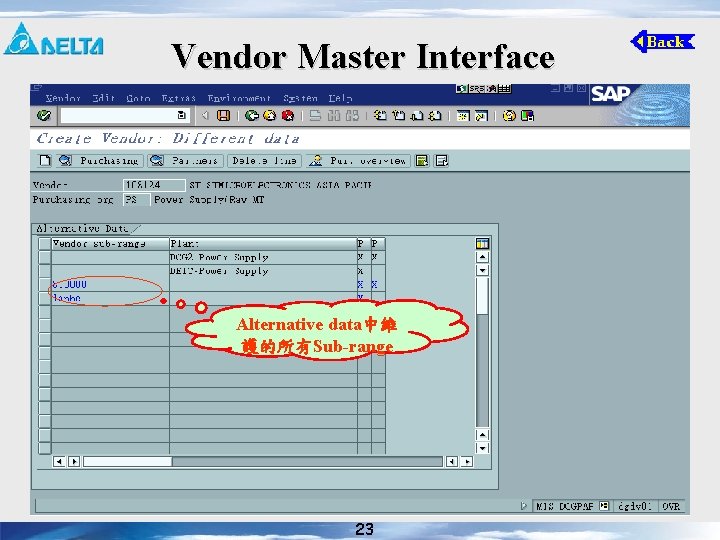Image resolution: width=720 pixels, height=540 pixels.
Task: Click the MIS DCGPAF status bar entry
Action: 565,506
